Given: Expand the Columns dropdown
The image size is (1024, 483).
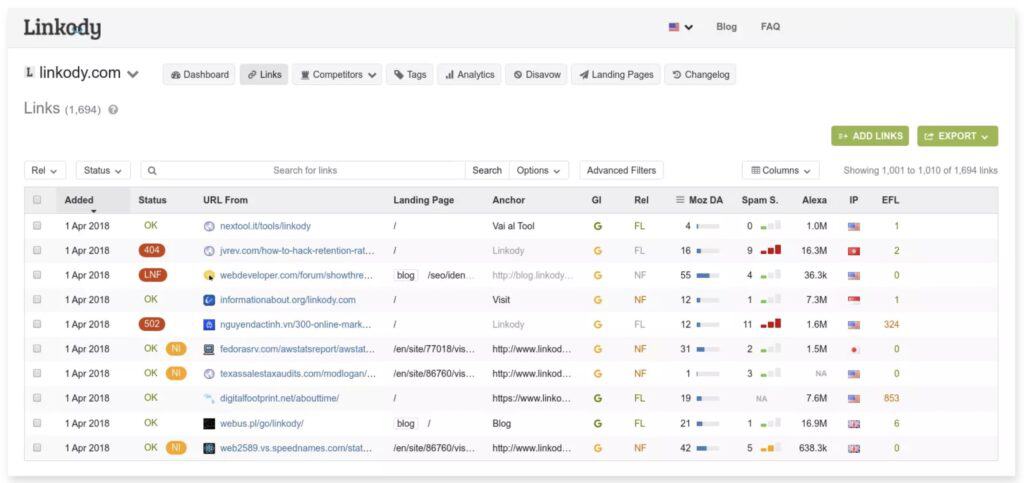Looking at the screenshot, I should (780, 171).
